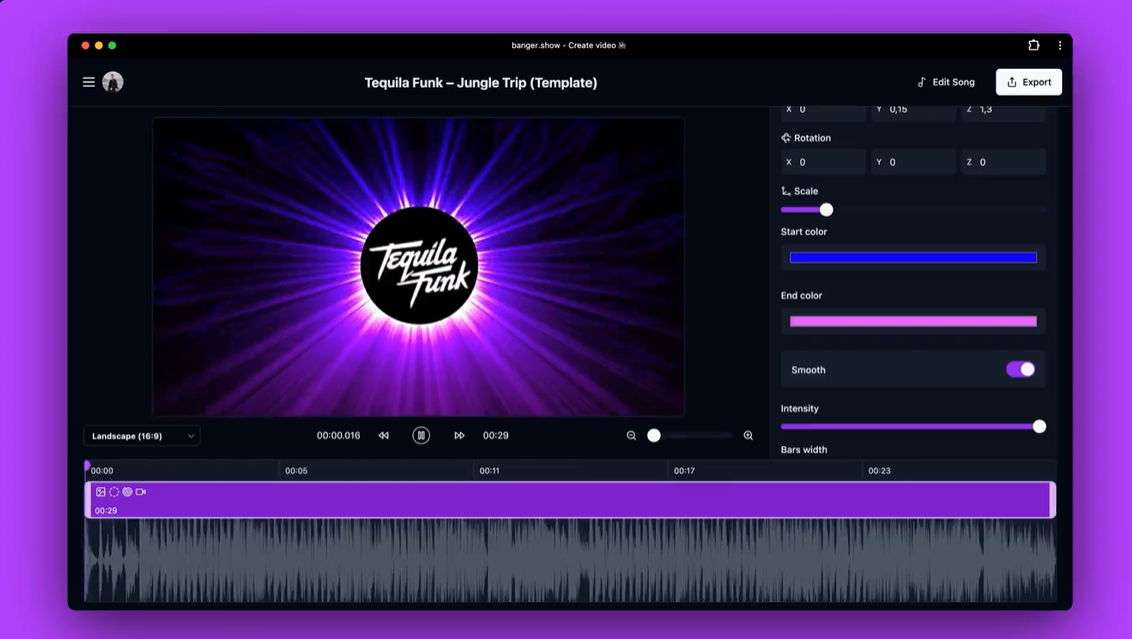The image size is (1132, 639).
Task: Open the Landscape (16:9) aspect ratio dropdown
Action: click(142, 436)
